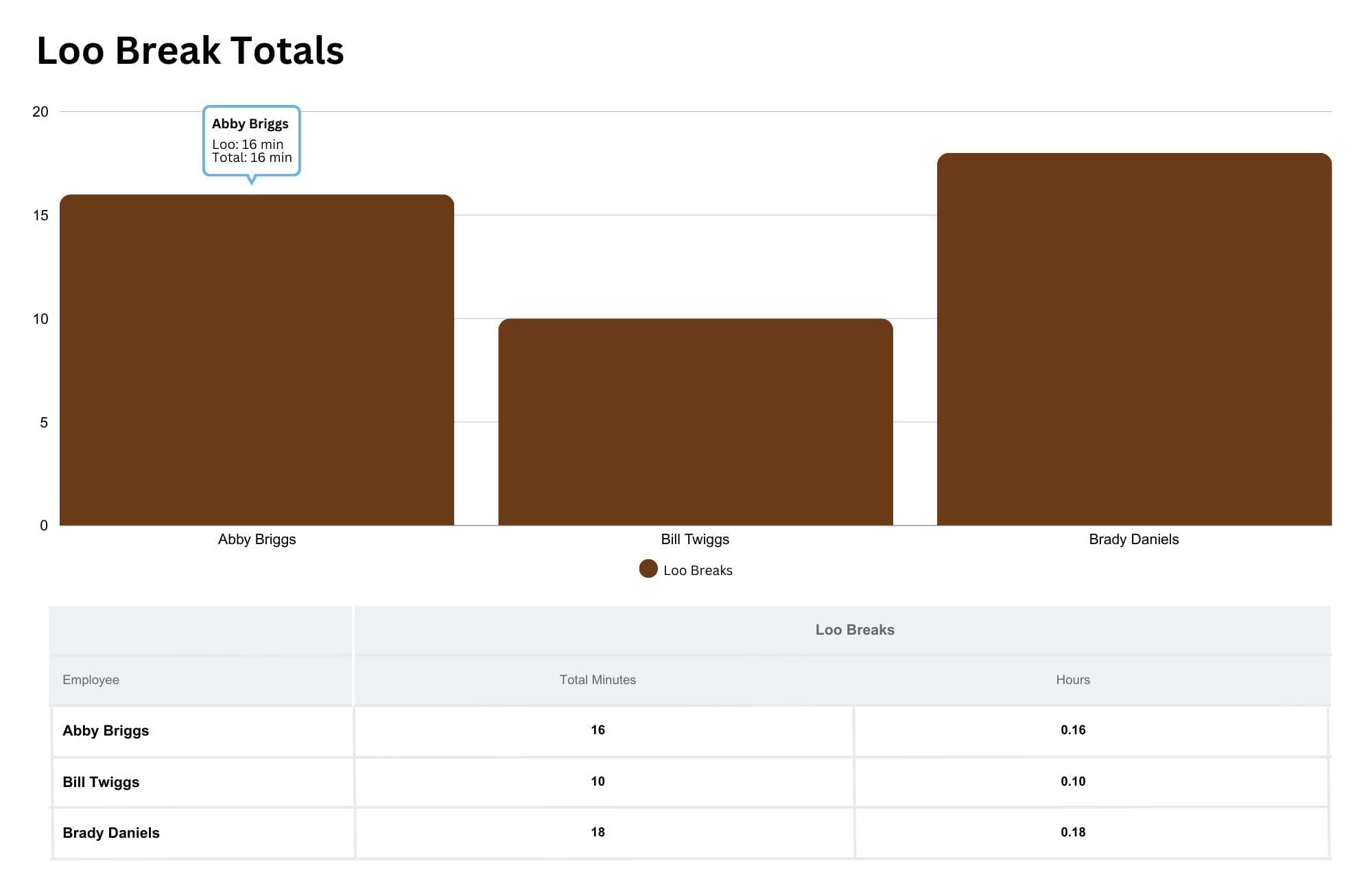Click the chart title Loo Break Totals
Image resolution: width=1372 pixels, height=892 pixels.
point(191,49)
